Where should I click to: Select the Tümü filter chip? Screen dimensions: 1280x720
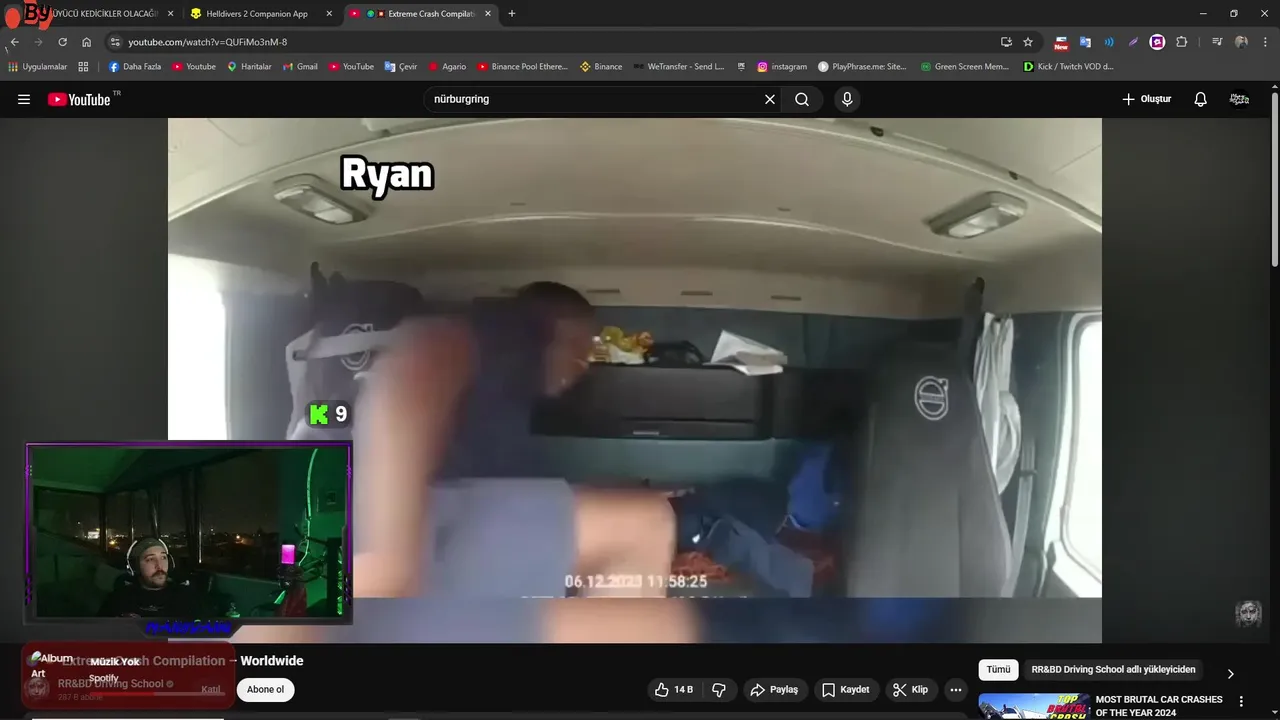point(998,670)
